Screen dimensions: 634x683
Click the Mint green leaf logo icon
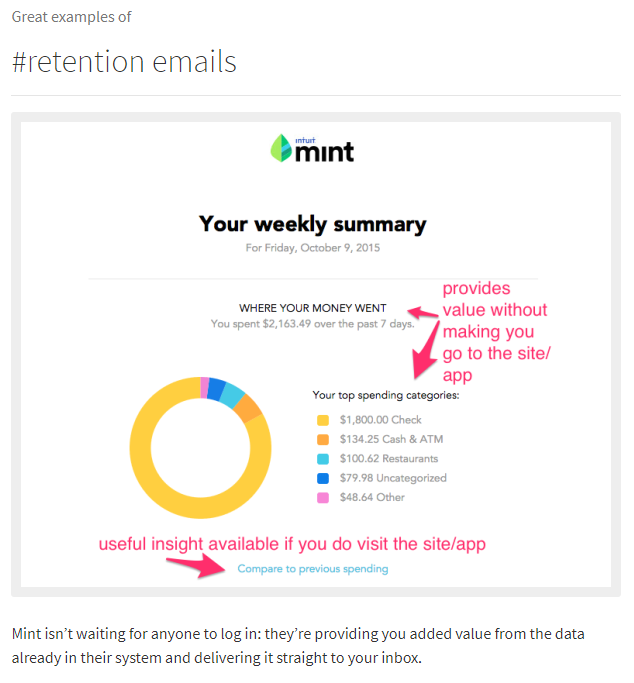(281, 148)
